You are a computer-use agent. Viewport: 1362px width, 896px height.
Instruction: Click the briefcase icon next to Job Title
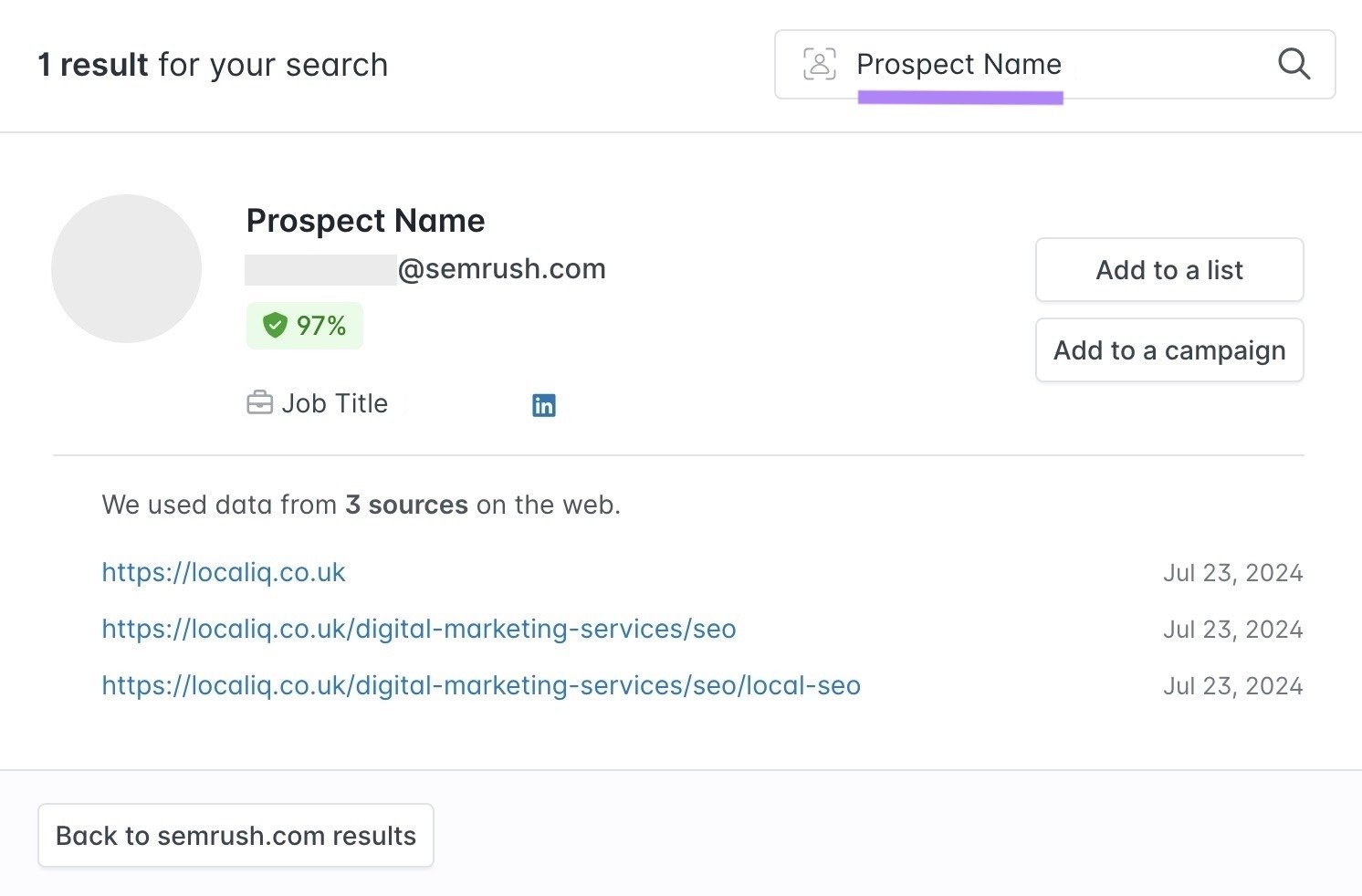point(261,402)
